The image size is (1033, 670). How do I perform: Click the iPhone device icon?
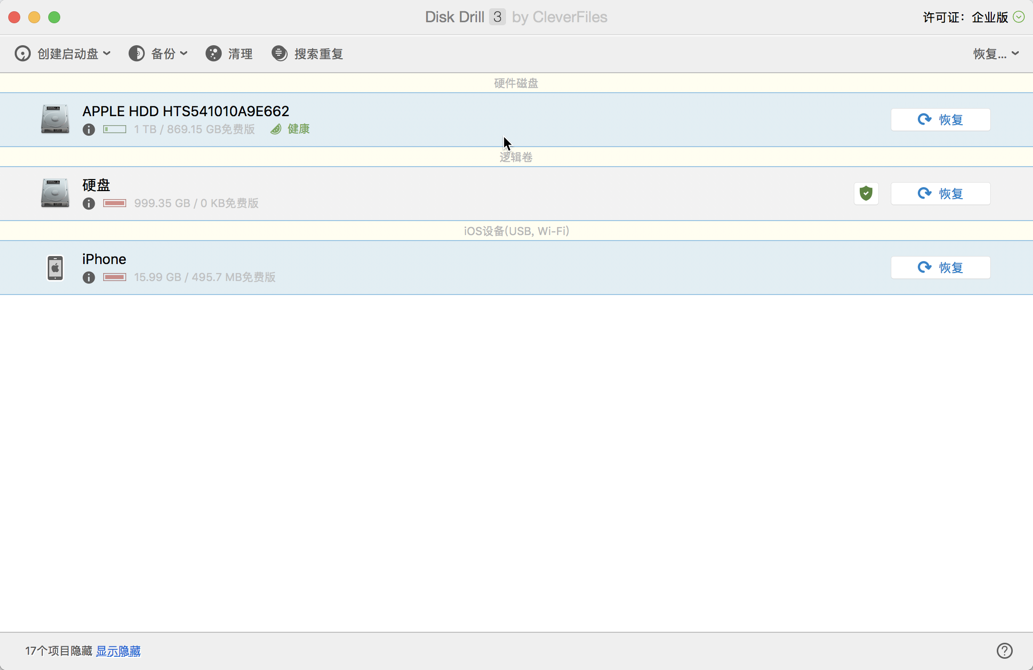point(55,267)
